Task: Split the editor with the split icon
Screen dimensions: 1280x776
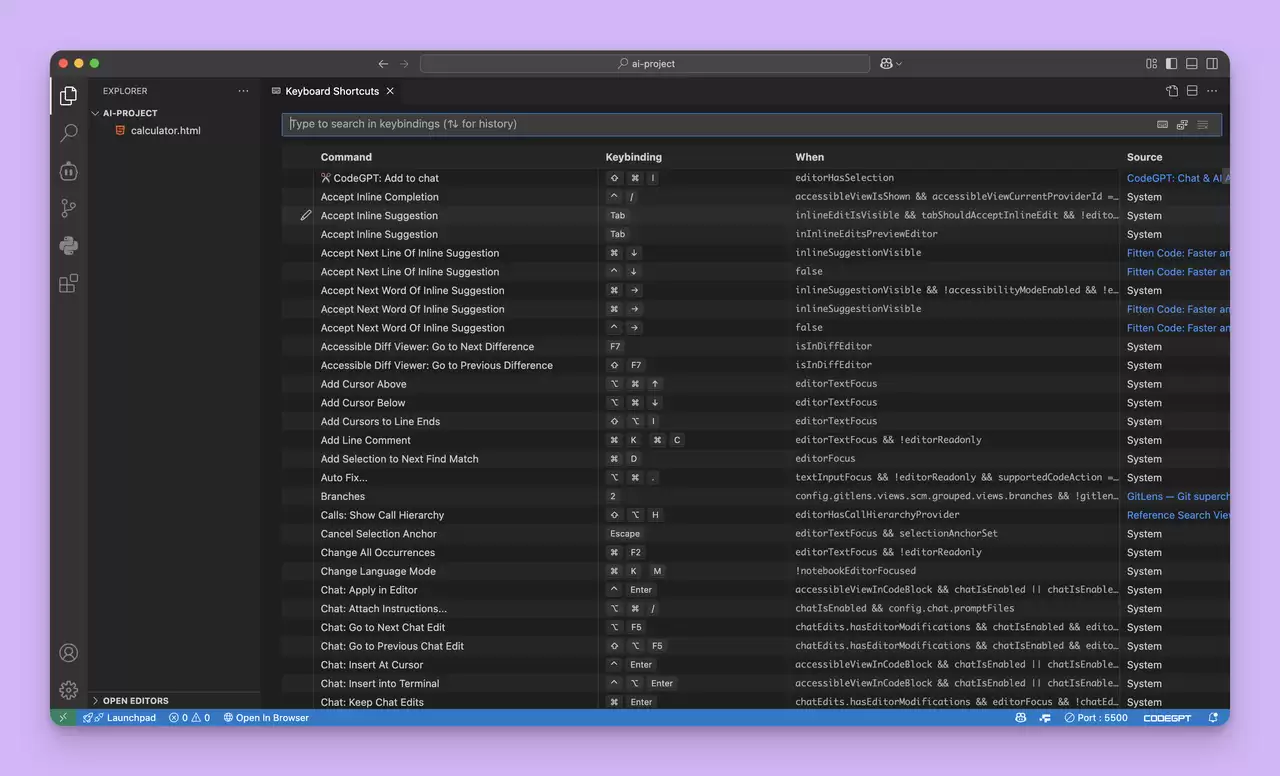Action: click(x=1192, y=91)
